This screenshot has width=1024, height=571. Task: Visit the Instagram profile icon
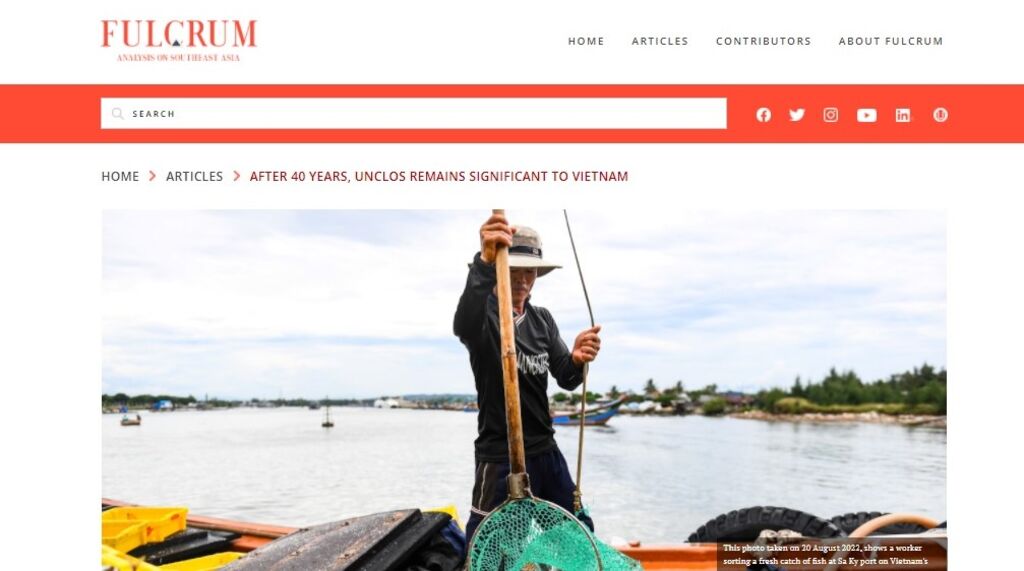[x=831, y=115]
